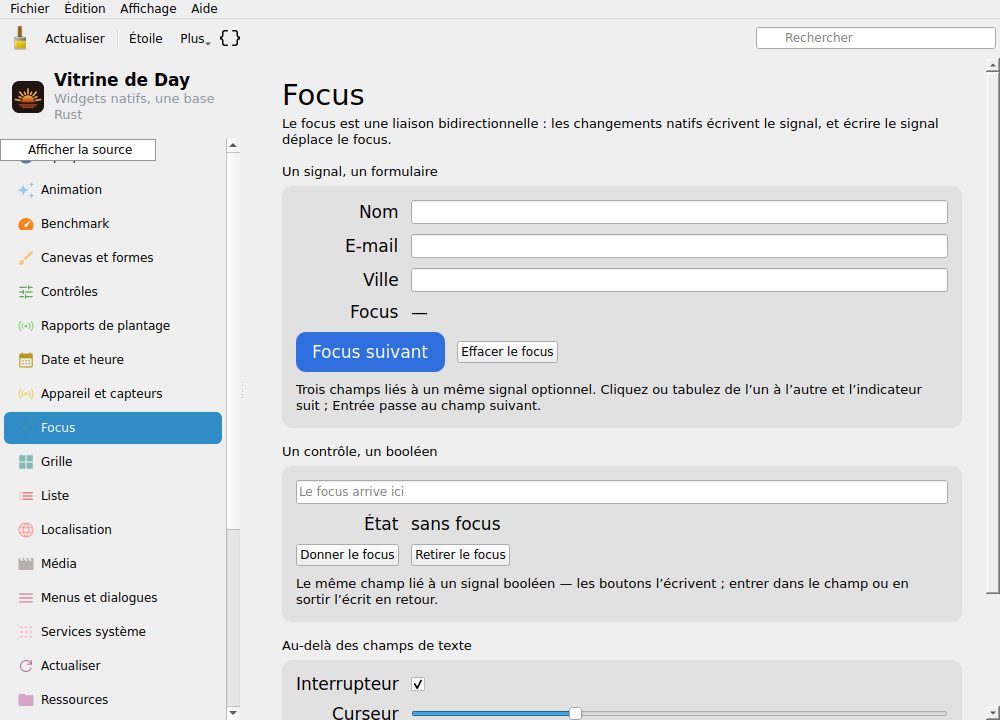
Task: Open the Aide menu
Action: pyautogui.click(x=204, y=8)
